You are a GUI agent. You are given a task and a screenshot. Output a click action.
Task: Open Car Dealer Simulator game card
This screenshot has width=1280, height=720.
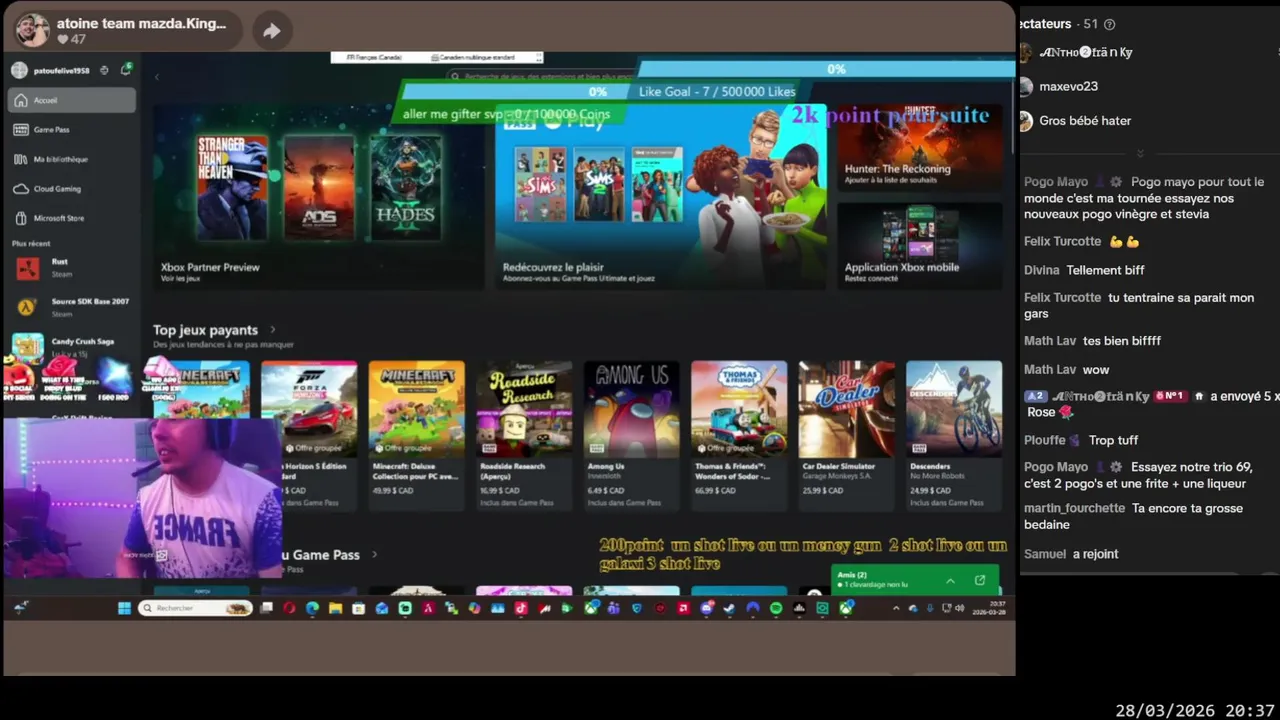click(x=846, y=435)
